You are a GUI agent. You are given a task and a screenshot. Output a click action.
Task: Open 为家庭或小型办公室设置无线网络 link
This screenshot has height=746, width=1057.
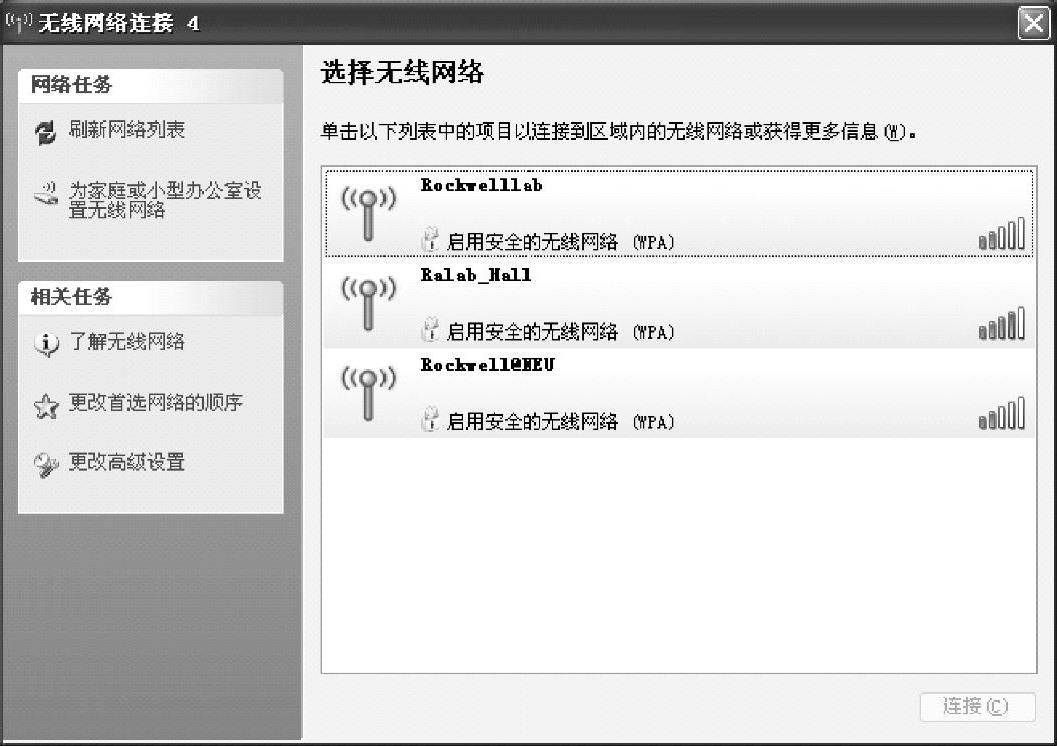tap(165, 200)
